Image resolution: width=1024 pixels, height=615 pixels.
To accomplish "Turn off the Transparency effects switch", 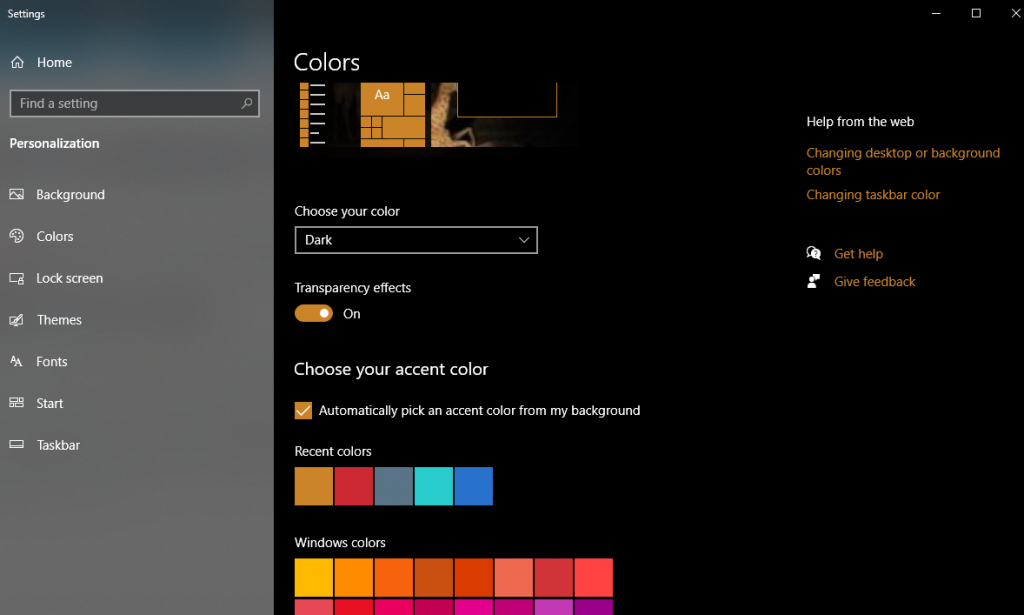I will coord(313,313).
